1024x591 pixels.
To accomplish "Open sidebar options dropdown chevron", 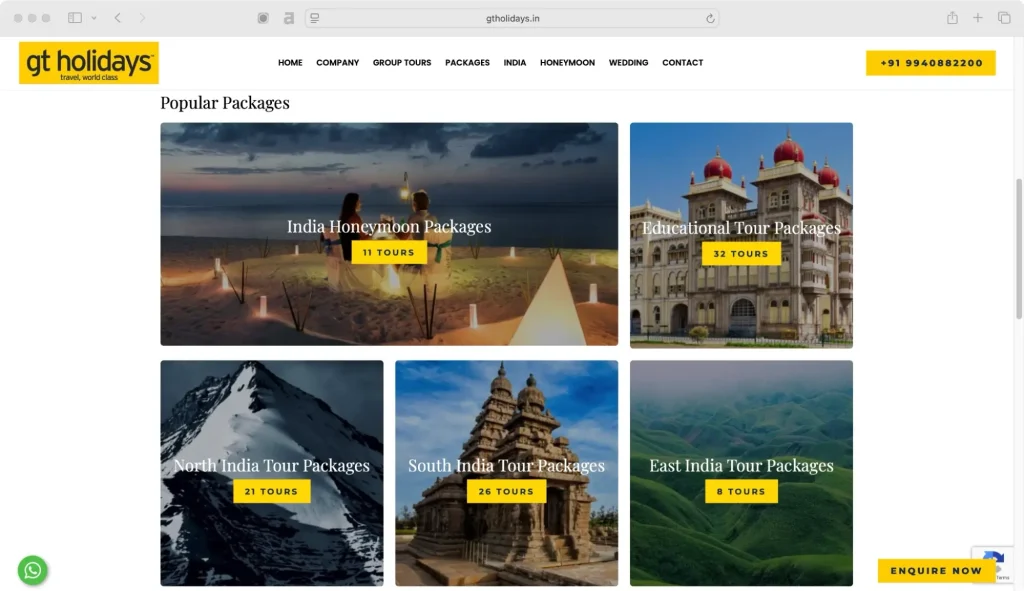I will [94, 18].
